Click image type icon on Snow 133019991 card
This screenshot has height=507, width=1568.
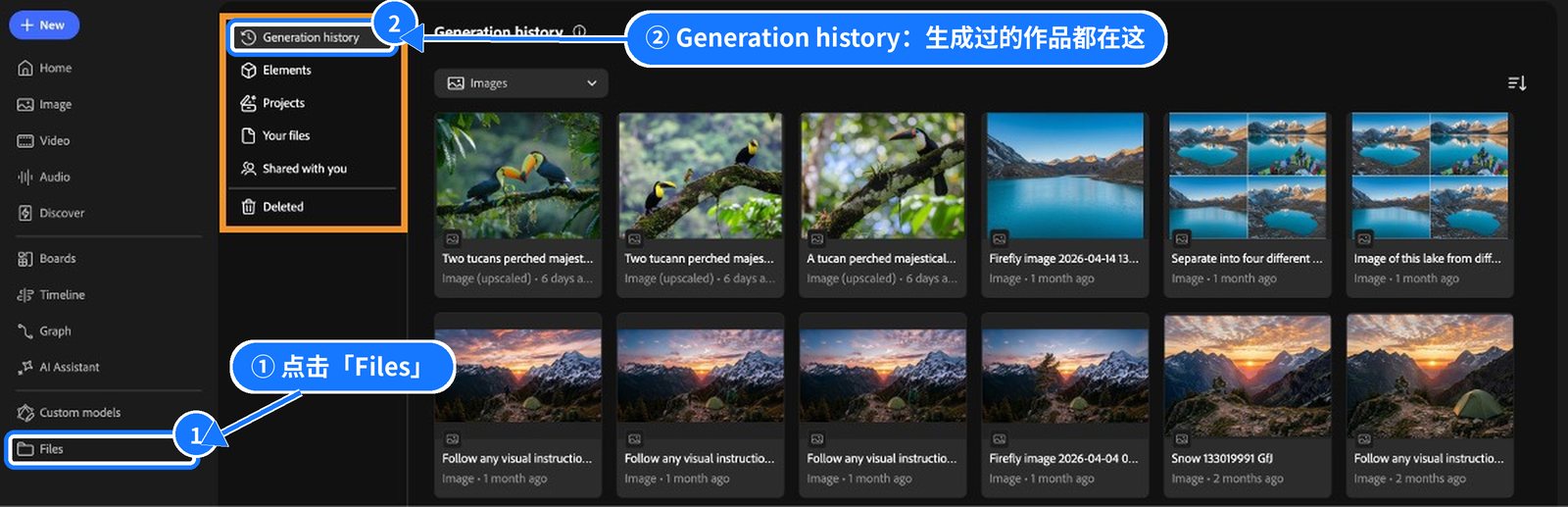(x=1181, y=438)
